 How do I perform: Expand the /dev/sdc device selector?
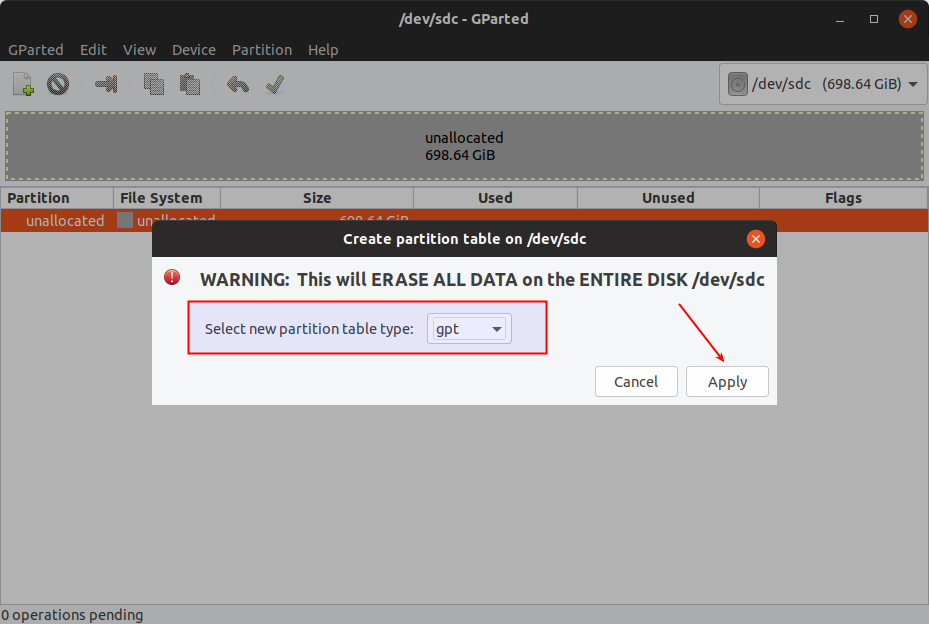pyautogui.click(x=823, y=85)
